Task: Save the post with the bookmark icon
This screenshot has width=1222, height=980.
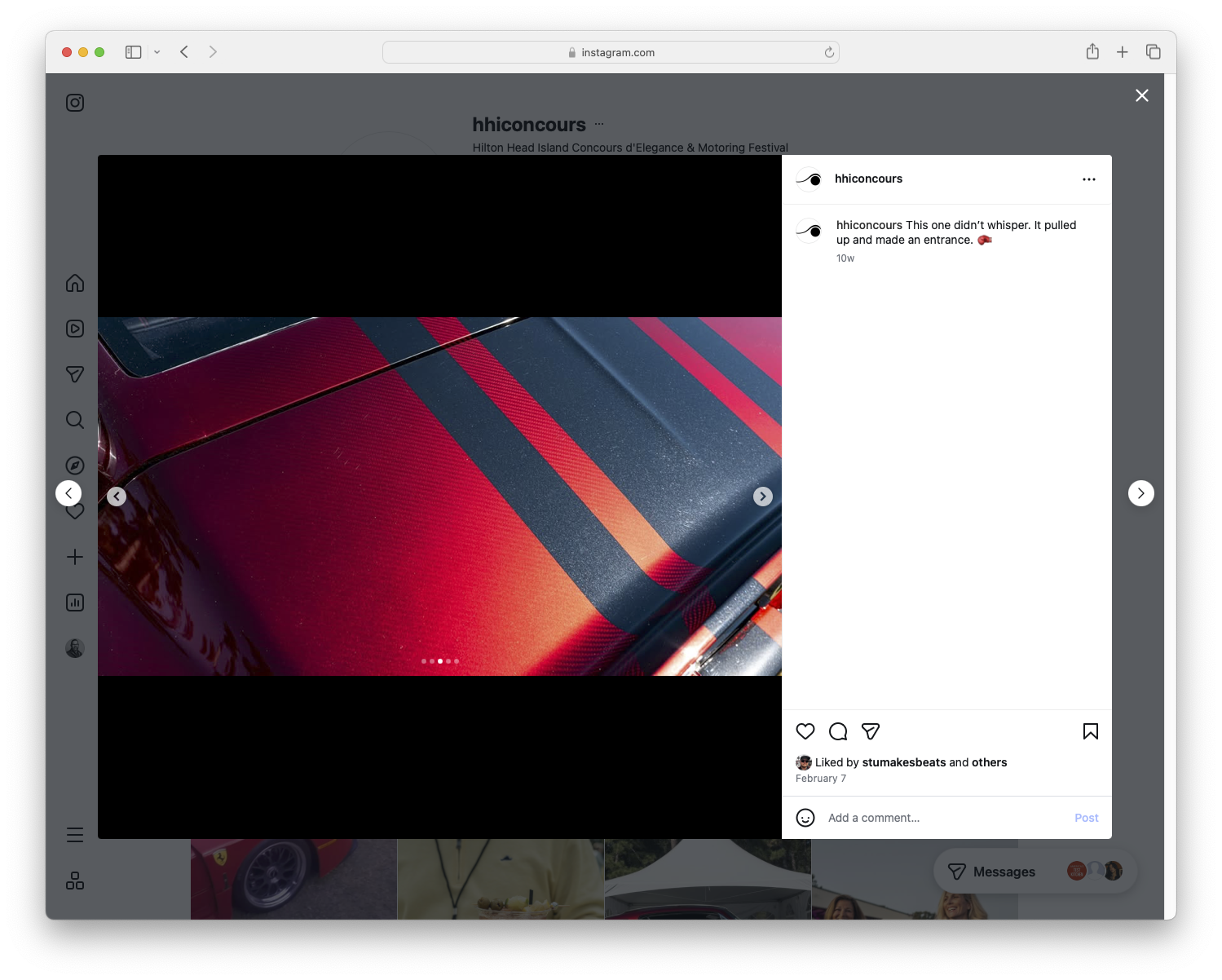Action: pos(1090,731)
